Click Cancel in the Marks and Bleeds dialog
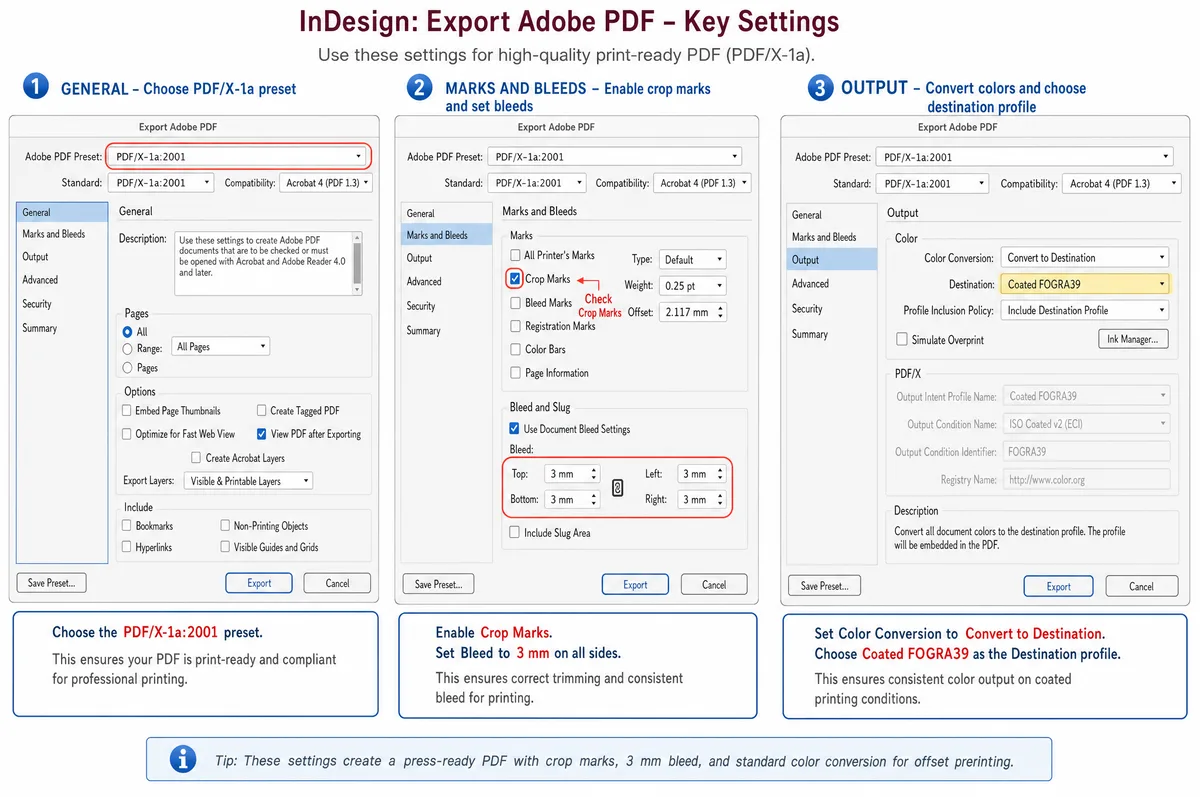Screen dimensions: 1200x797 pos(714,585)
